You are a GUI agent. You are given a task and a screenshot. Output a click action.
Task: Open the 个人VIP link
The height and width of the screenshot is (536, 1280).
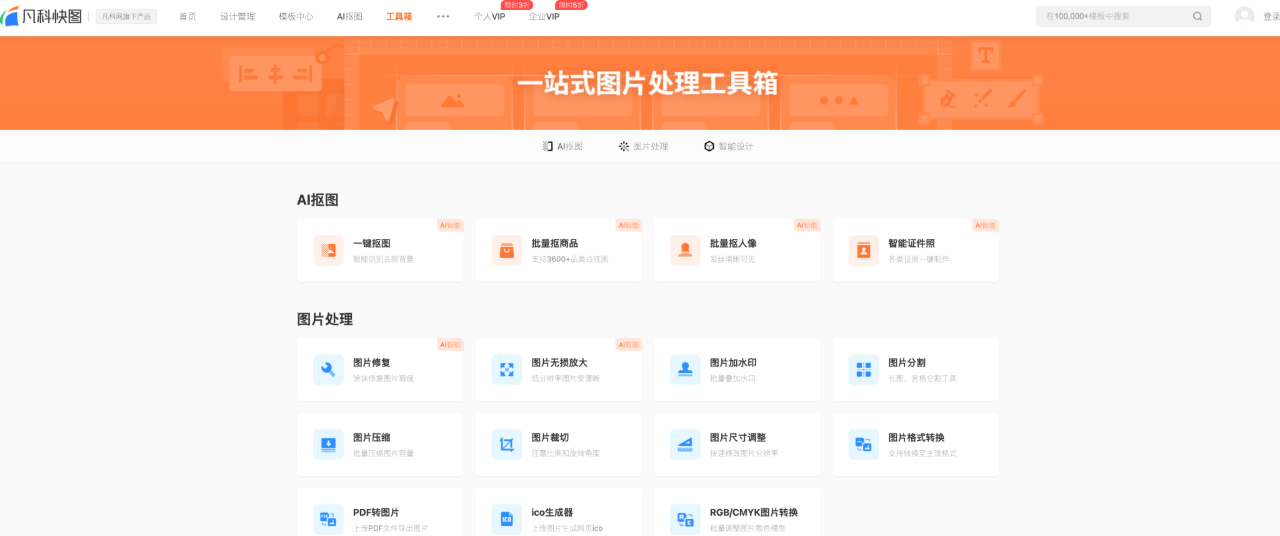click(x=490, y=16)
